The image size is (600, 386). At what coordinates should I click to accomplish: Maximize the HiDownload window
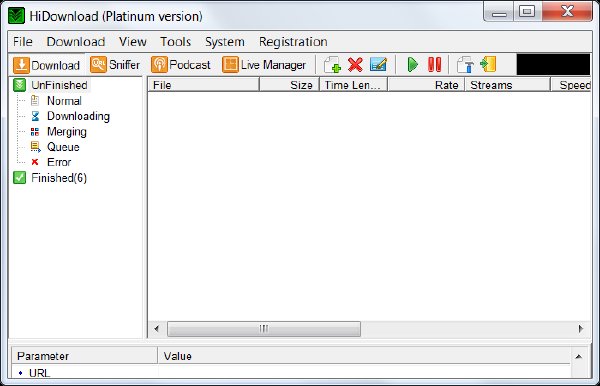coord(527,11)
